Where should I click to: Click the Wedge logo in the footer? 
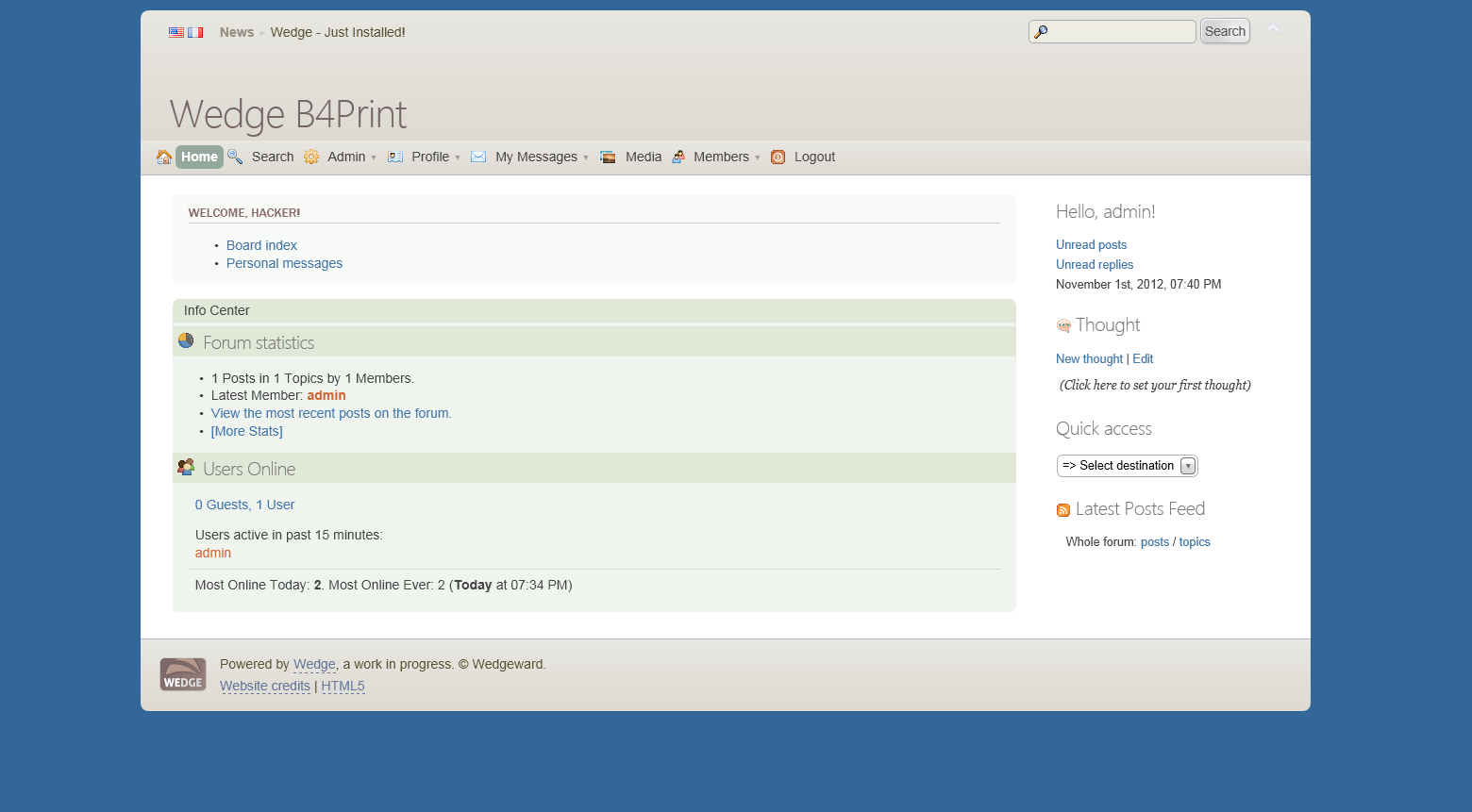(x=183, y=674)
